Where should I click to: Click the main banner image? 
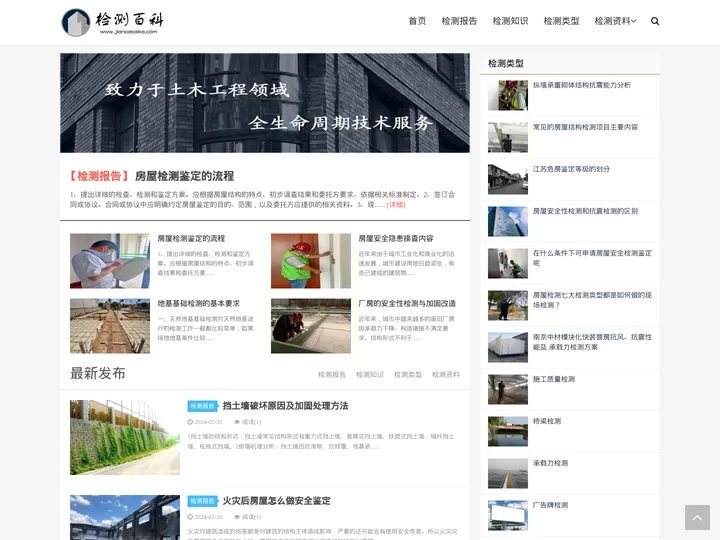coord(265,103)
